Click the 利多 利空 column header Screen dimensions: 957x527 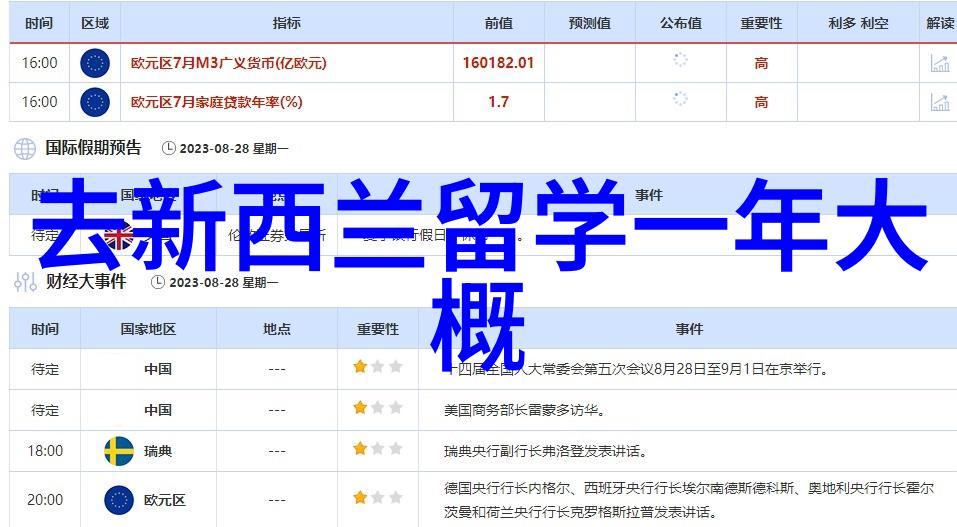click(858, 23)
